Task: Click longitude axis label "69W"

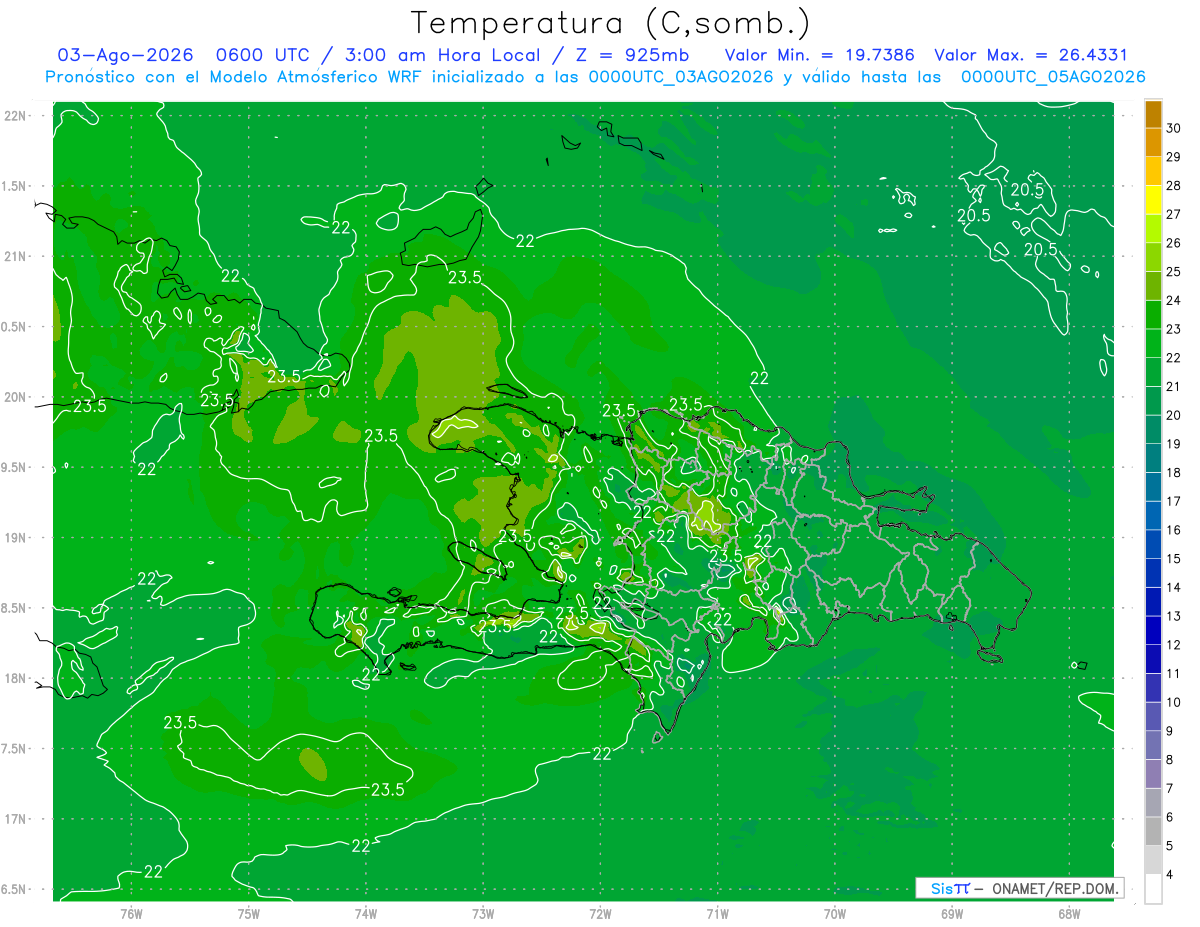Action: pos(952,913)
